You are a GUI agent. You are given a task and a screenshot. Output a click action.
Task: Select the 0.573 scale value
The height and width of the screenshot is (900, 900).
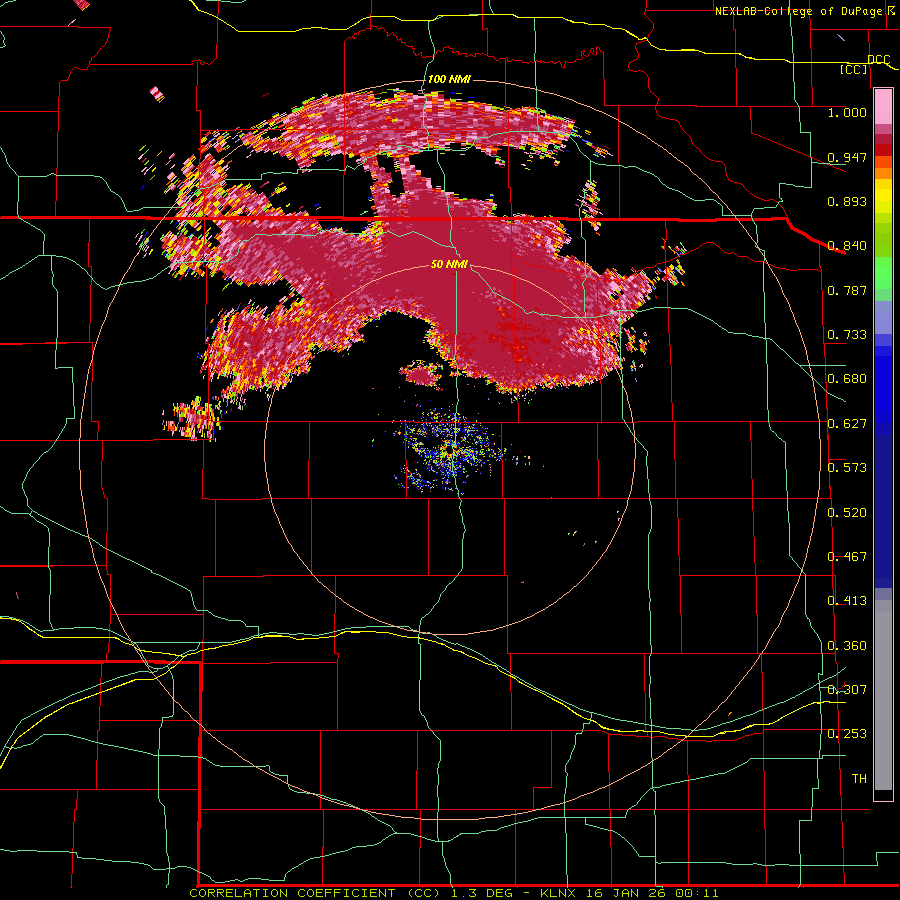tap(847, 468)
